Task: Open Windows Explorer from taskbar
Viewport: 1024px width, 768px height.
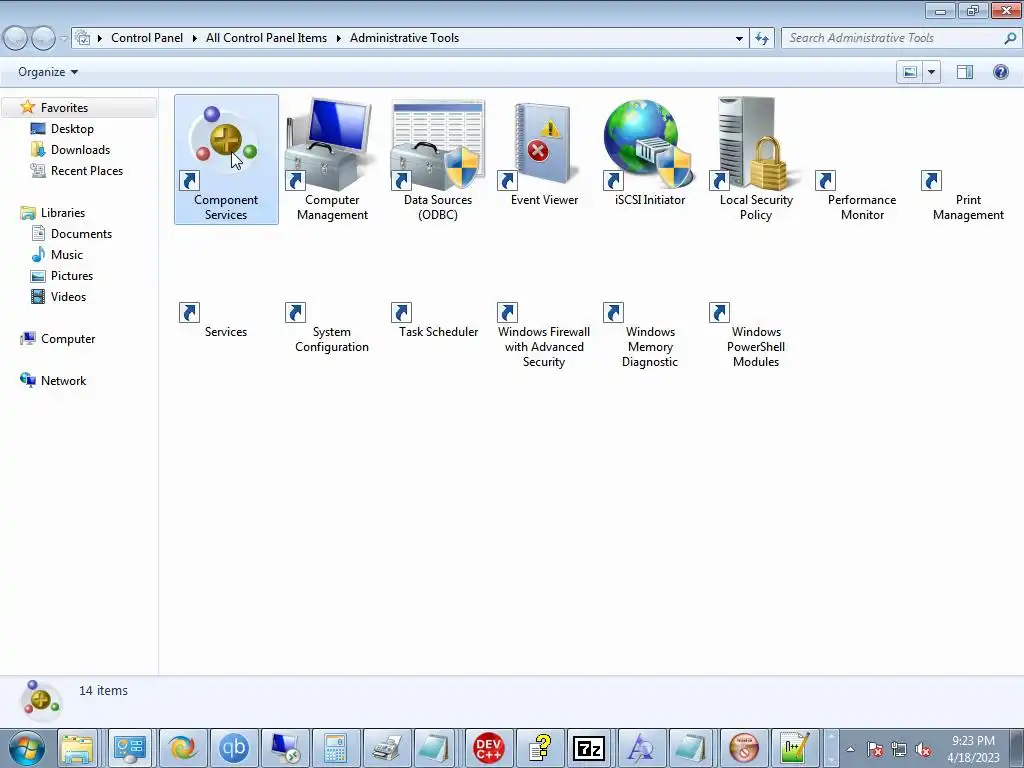Action: (x=77, y=748)
